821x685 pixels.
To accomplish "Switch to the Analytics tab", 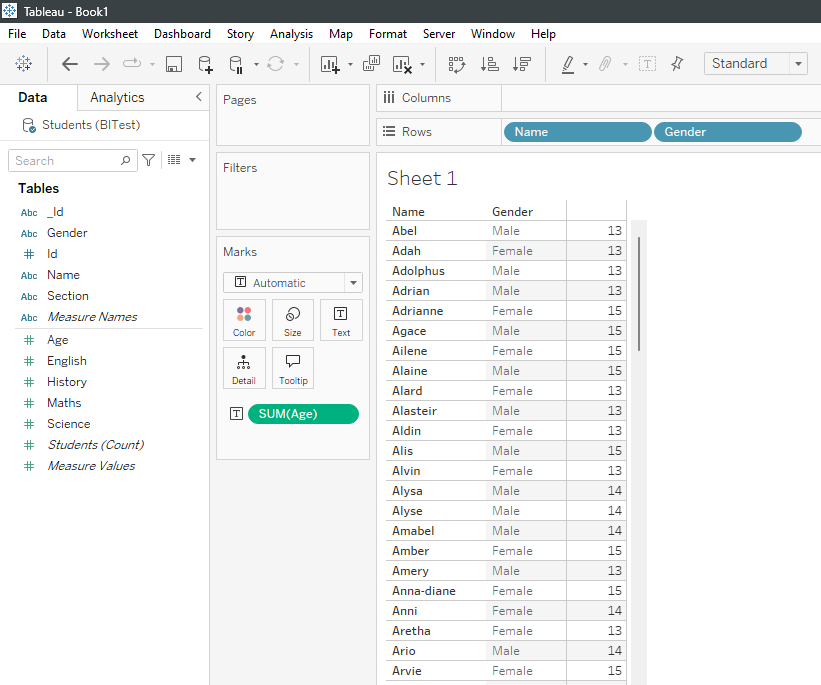I will (x=117, y=97).
